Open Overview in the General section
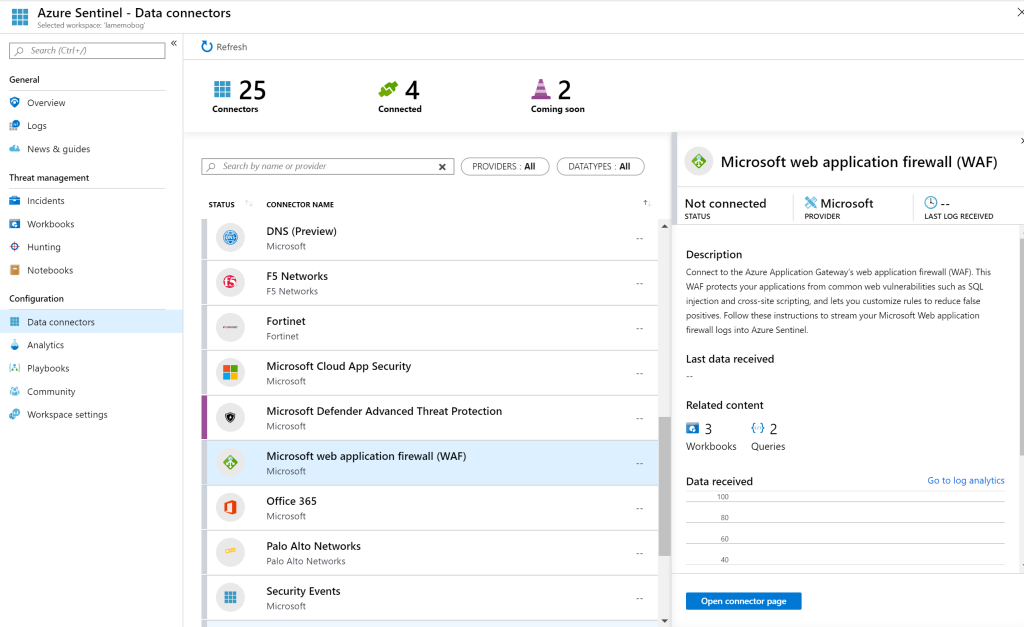The height and width of the screenshot is (627, 1024). coord(46,103)
